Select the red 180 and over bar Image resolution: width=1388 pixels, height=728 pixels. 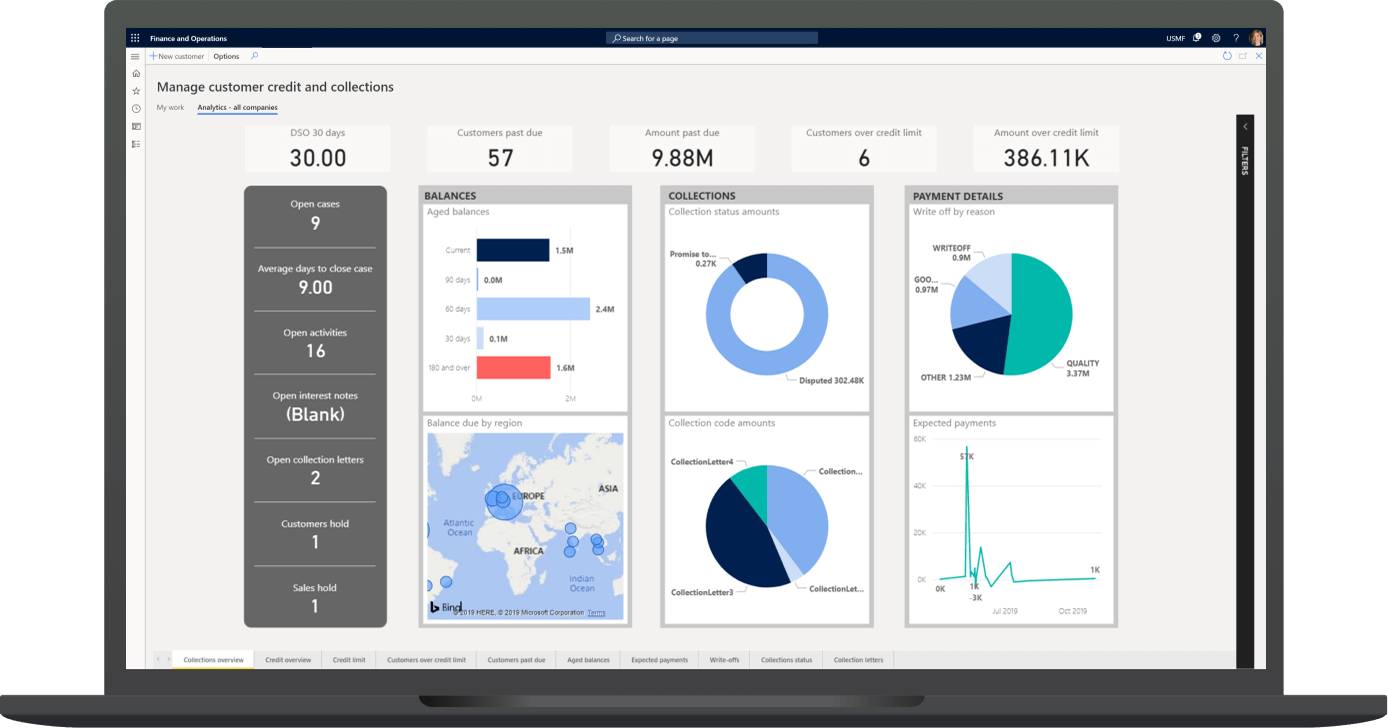(x=513, y=368)
